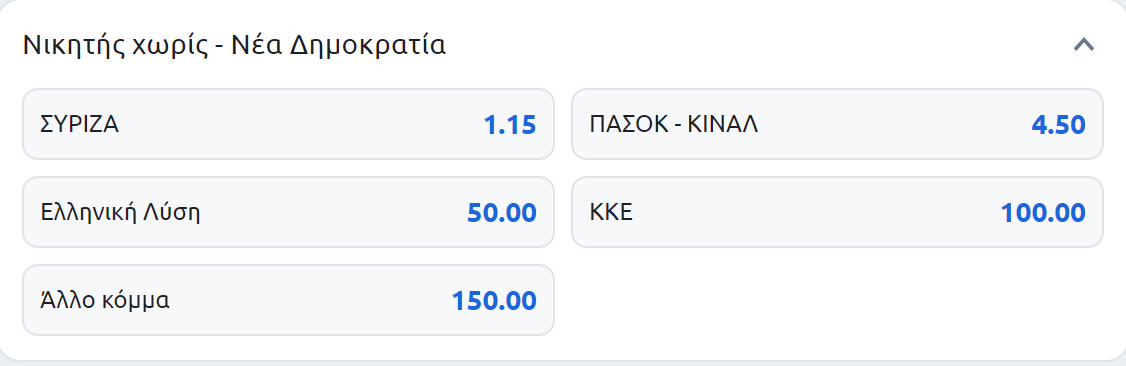Image resolution: width=1126 pixels, height=366 pixels.
Task: Select the ΣΥΡΙΖΑ betting option
Action: tap(289, 125)
